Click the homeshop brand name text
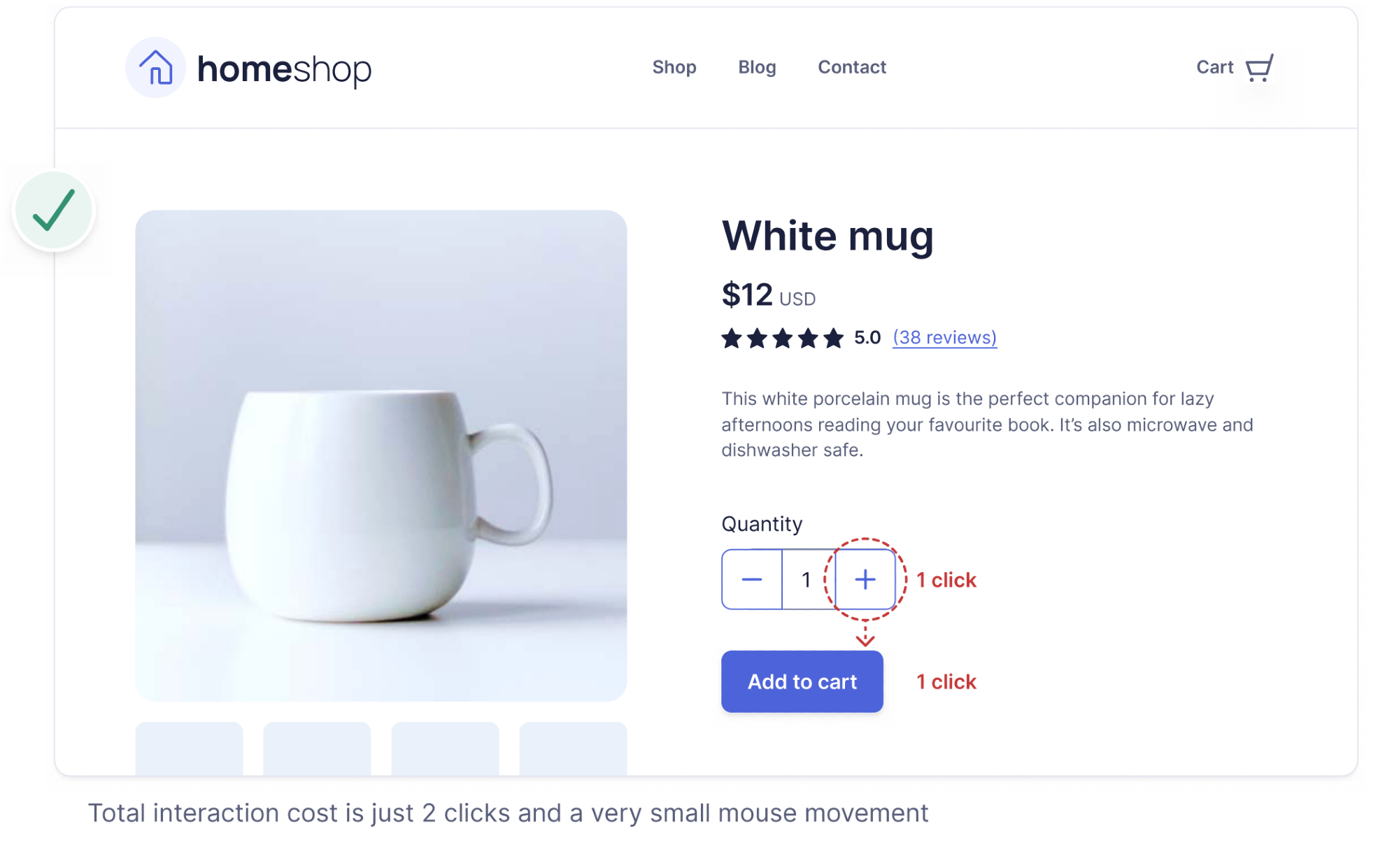 pyautogui.click(x=284, y=69)
